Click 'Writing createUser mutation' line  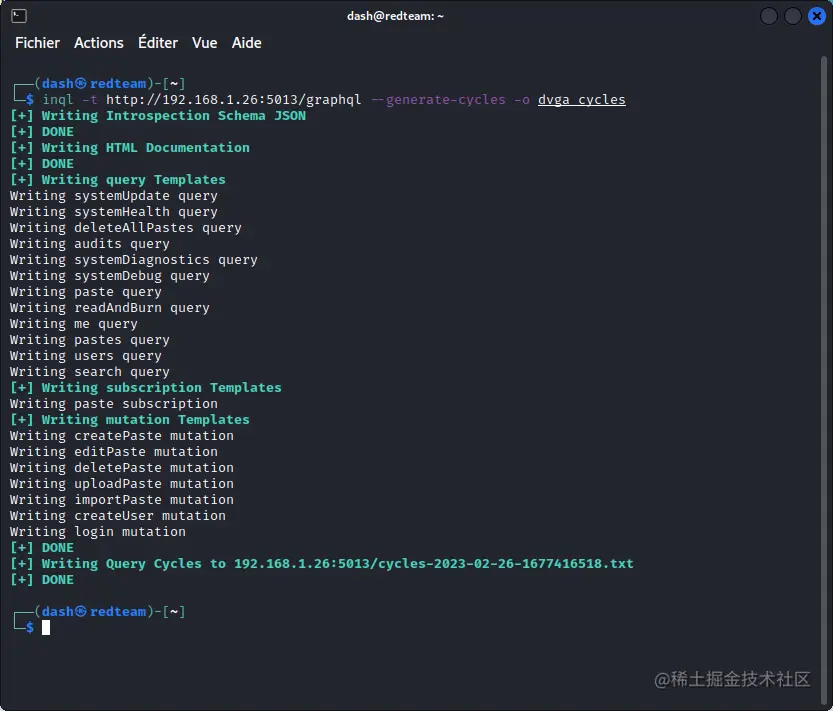pyautogui.click(x=118, y=515)
